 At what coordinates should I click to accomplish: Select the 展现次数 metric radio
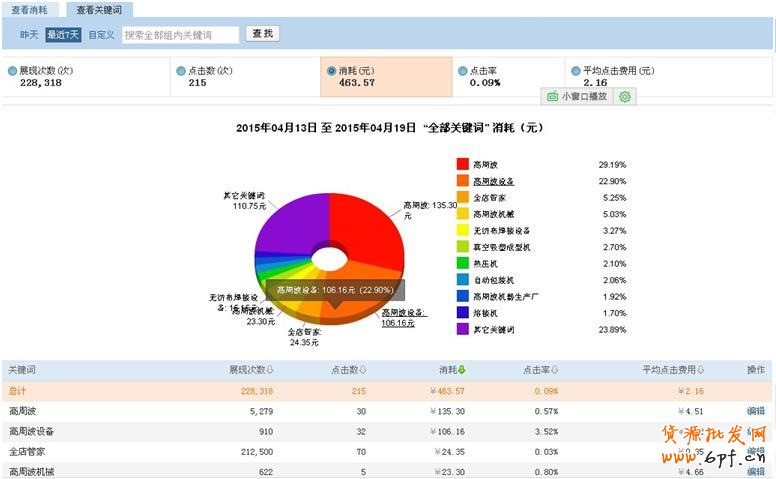(12, 71)
